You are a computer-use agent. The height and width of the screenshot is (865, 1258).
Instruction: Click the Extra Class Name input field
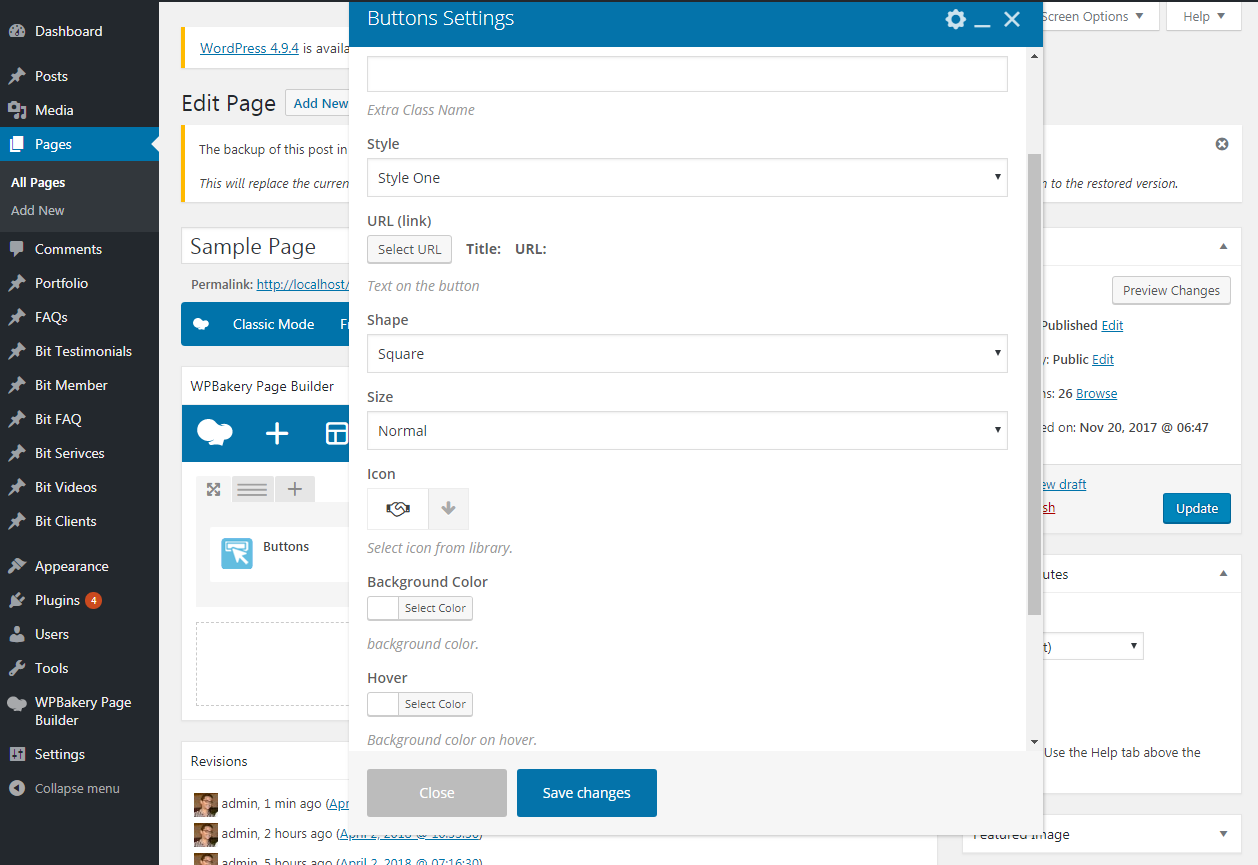(687, 74)
